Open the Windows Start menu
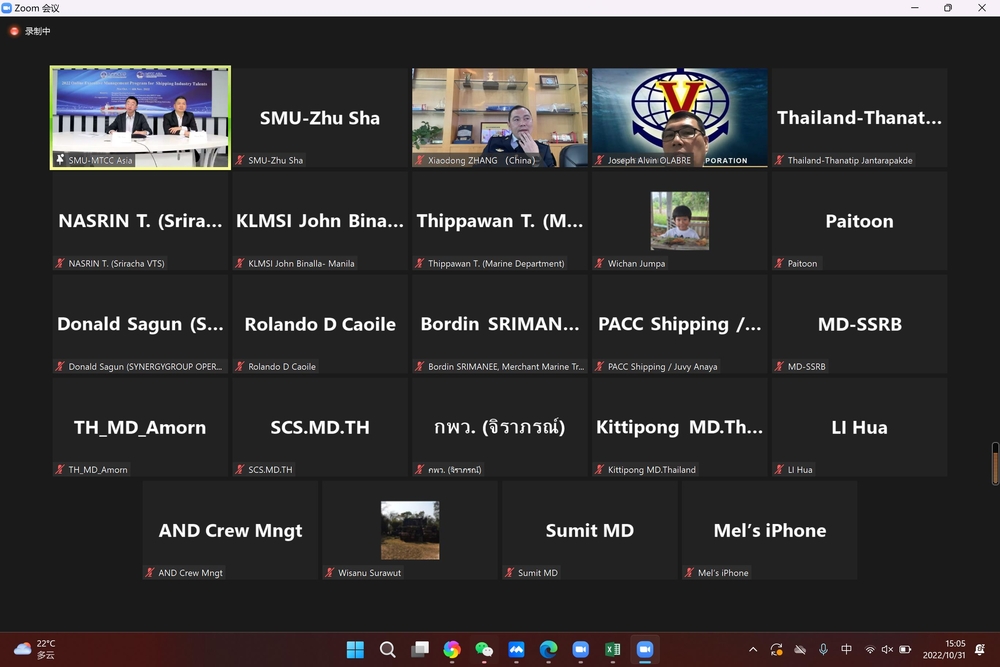 pos(355,650)
